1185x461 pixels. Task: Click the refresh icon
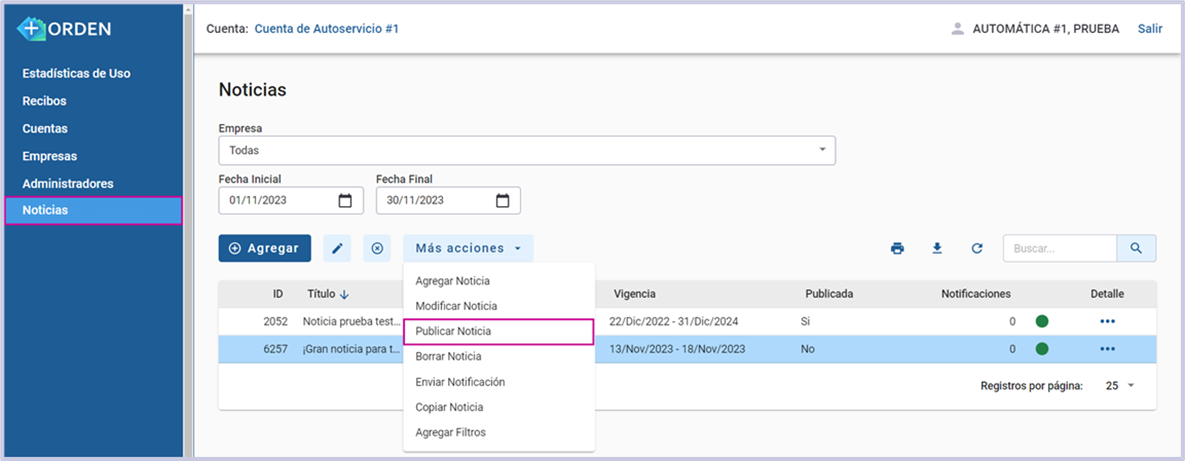coord(977,249)
